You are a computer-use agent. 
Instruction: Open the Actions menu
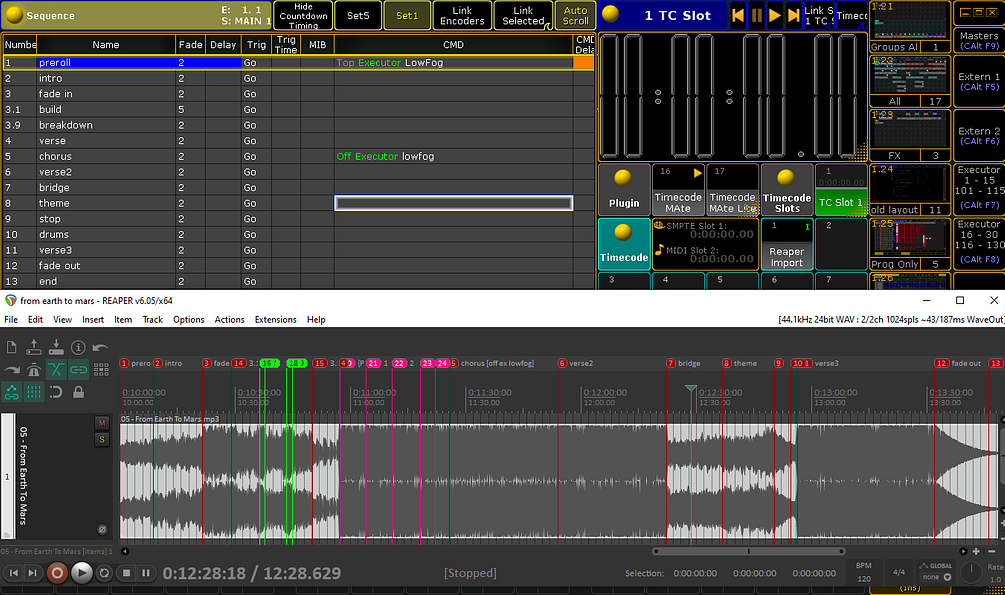(229, 319)
